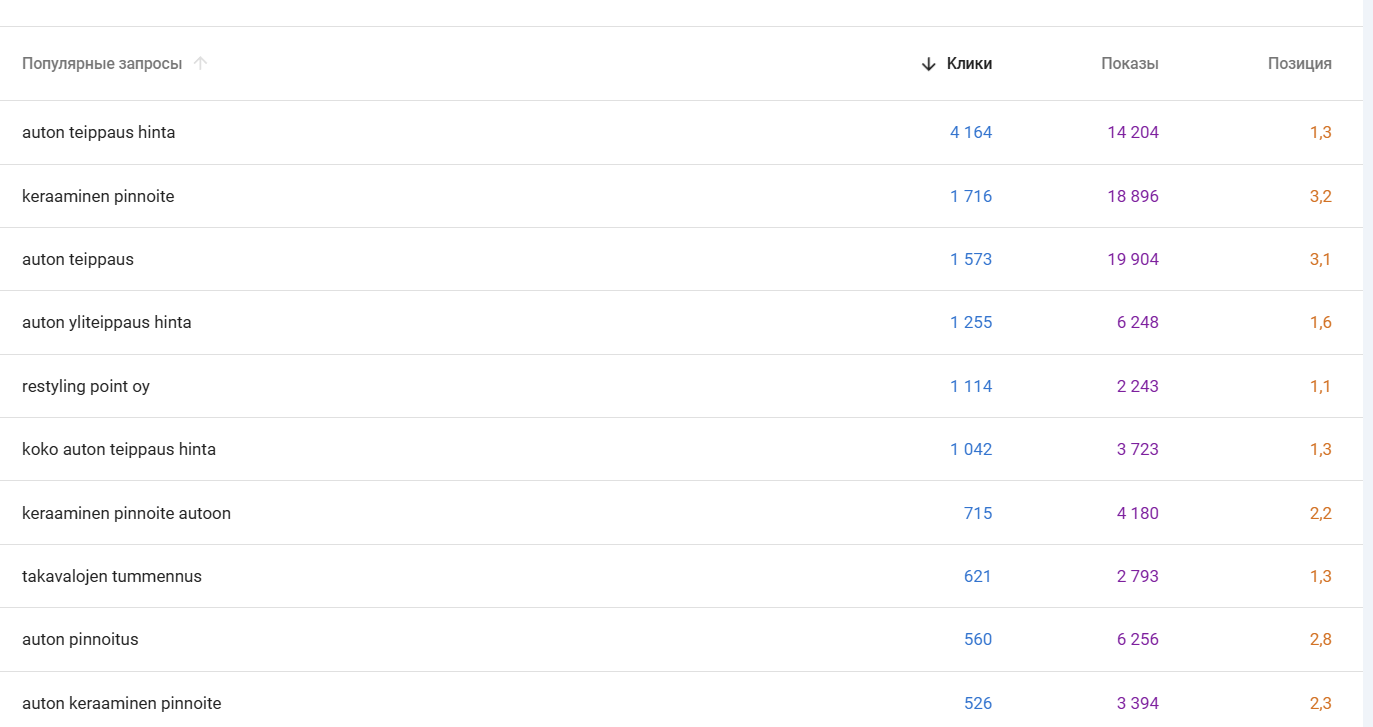Select 'koko auton teippaus hinta' query

[119, 450]
